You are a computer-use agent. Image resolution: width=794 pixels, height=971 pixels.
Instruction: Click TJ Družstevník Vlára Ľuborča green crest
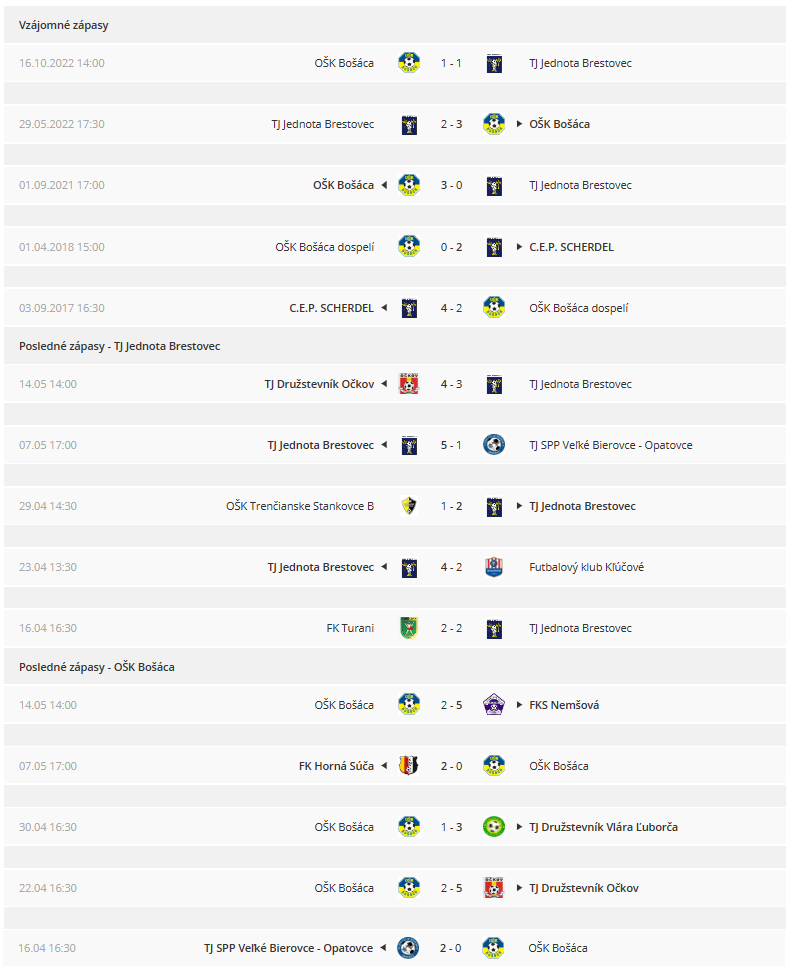coord(494,827)
